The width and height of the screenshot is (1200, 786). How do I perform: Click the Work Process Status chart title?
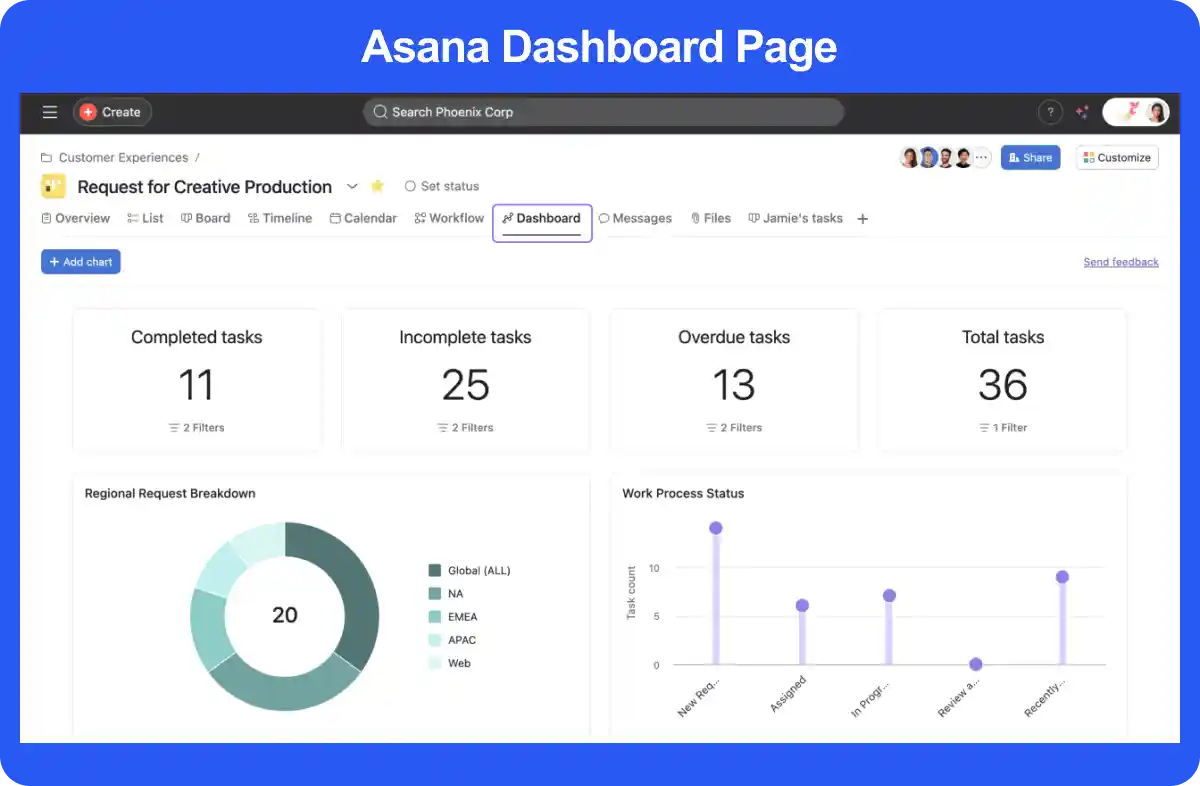click(x=683, y=493)
